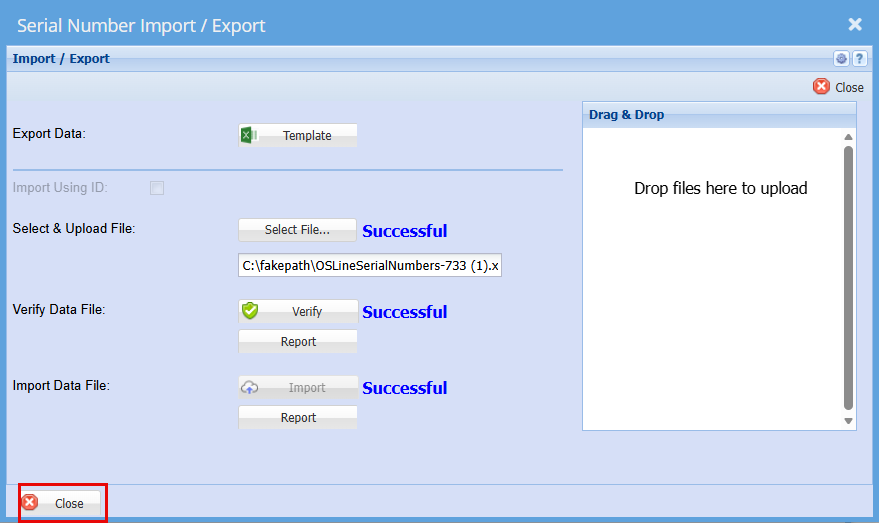Image resolution: width=879 pixels, height=523 pixels.
Task: Click the Drag & Drop scroll up arrow
Action: 848,137
